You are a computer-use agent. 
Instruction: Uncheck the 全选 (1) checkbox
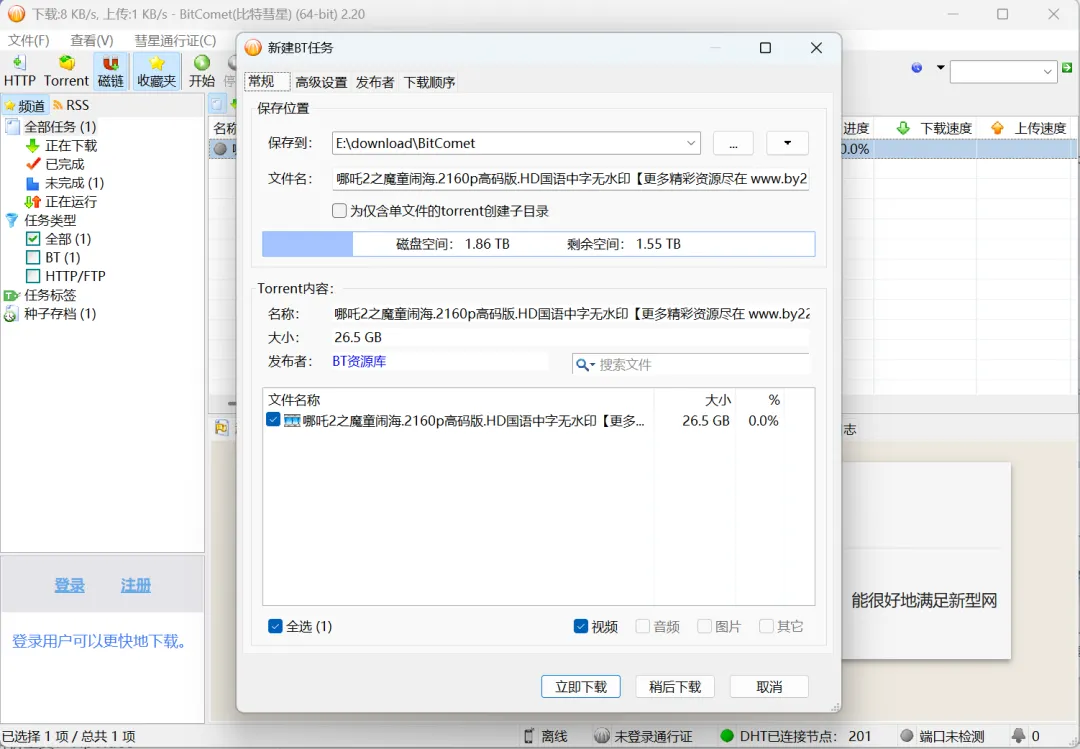[275, 626]
